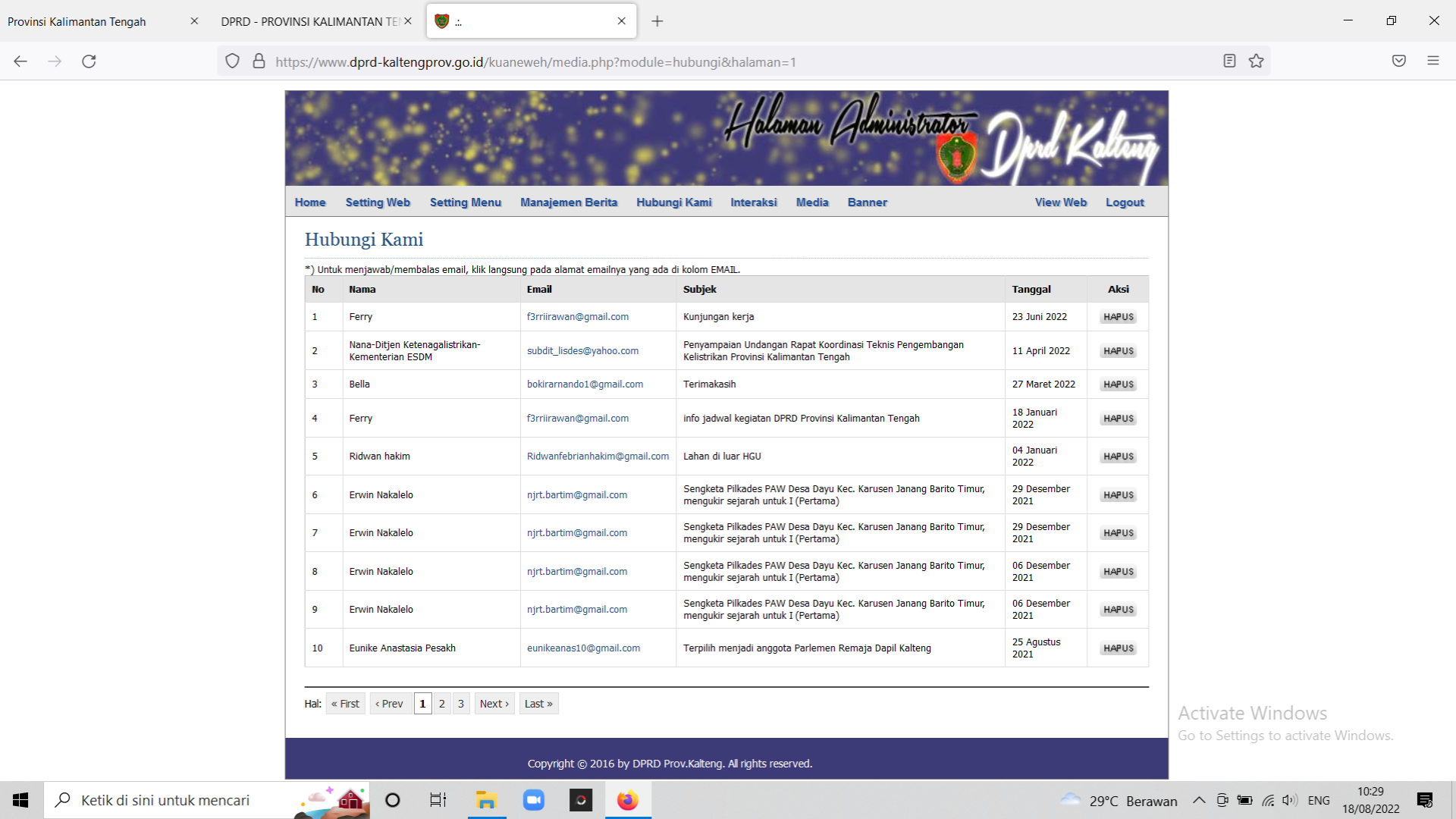Go back with the browser back arrow
The image size is (1456, 819).
pos(20,61)
